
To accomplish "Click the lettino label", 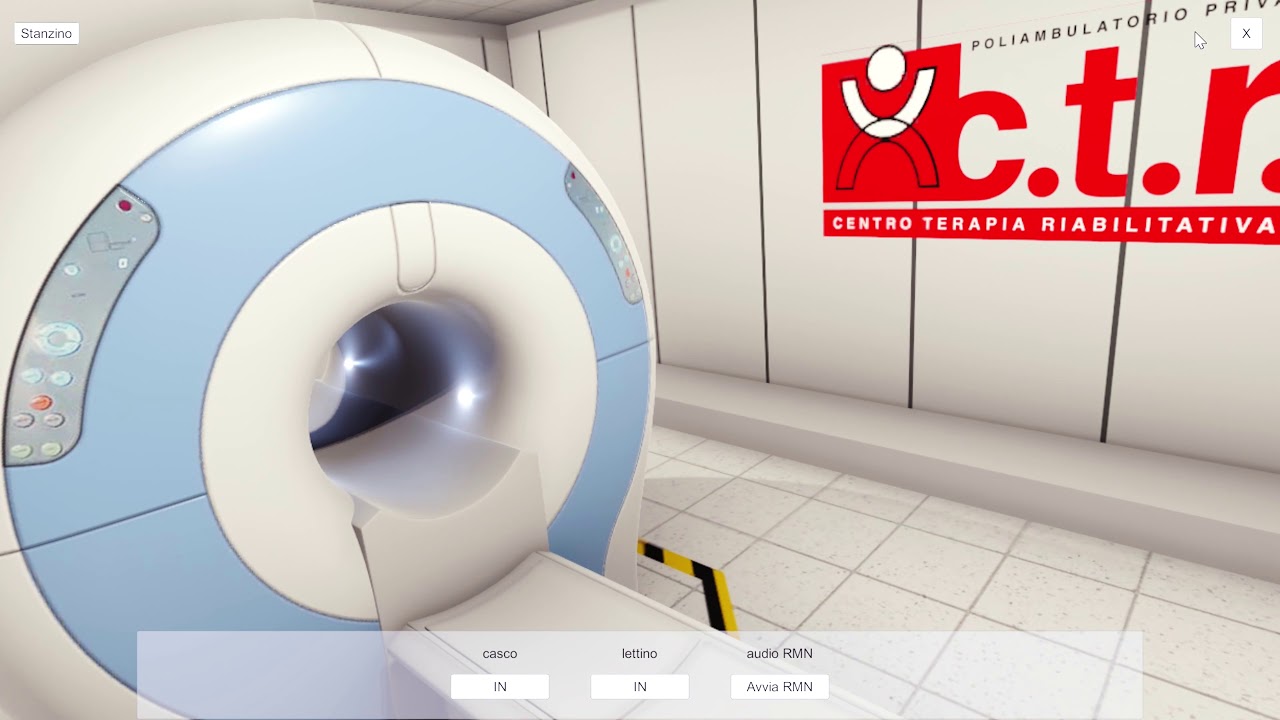I will point(640,653).
